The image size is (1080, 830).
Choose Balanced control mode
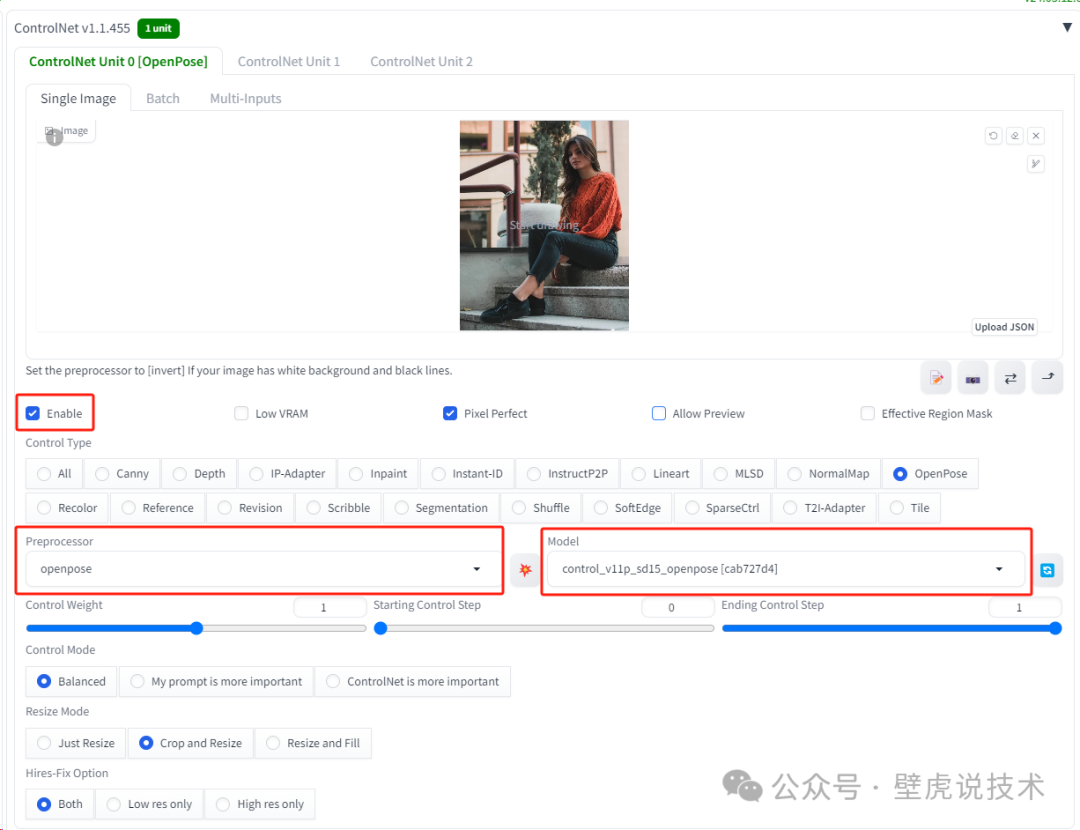72,681
